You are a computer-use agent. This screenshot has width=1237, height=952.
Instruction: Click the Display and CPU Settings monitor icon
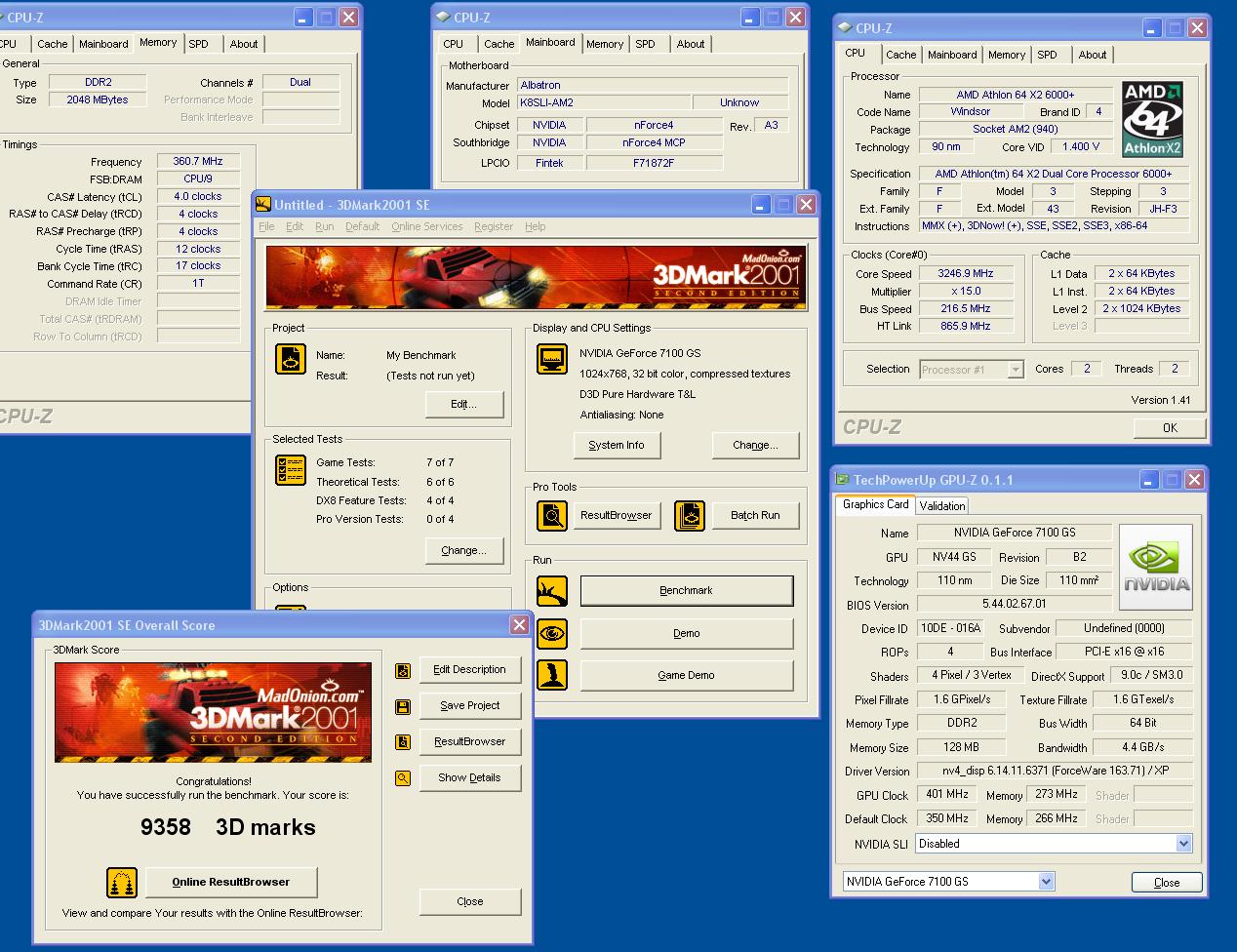552,359
